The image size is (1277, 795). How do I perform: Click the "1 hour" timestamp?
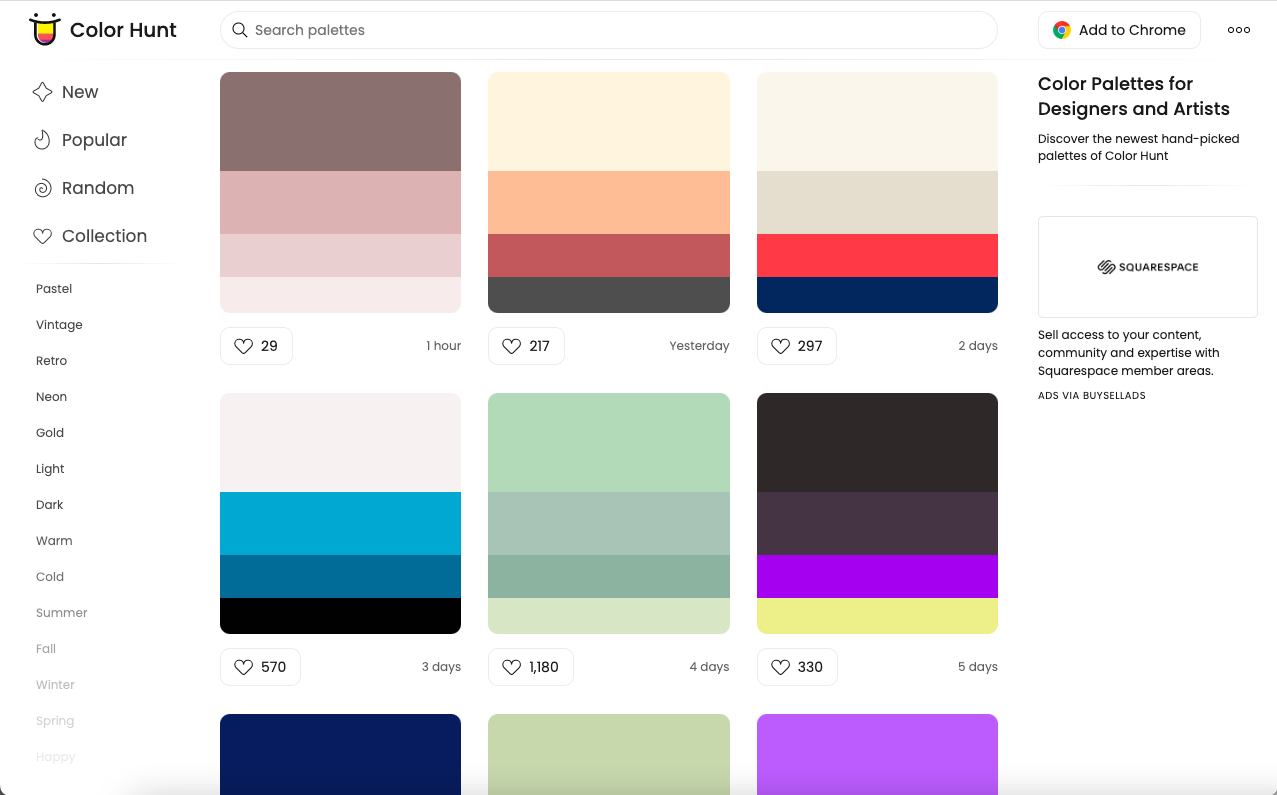(444, 346)
